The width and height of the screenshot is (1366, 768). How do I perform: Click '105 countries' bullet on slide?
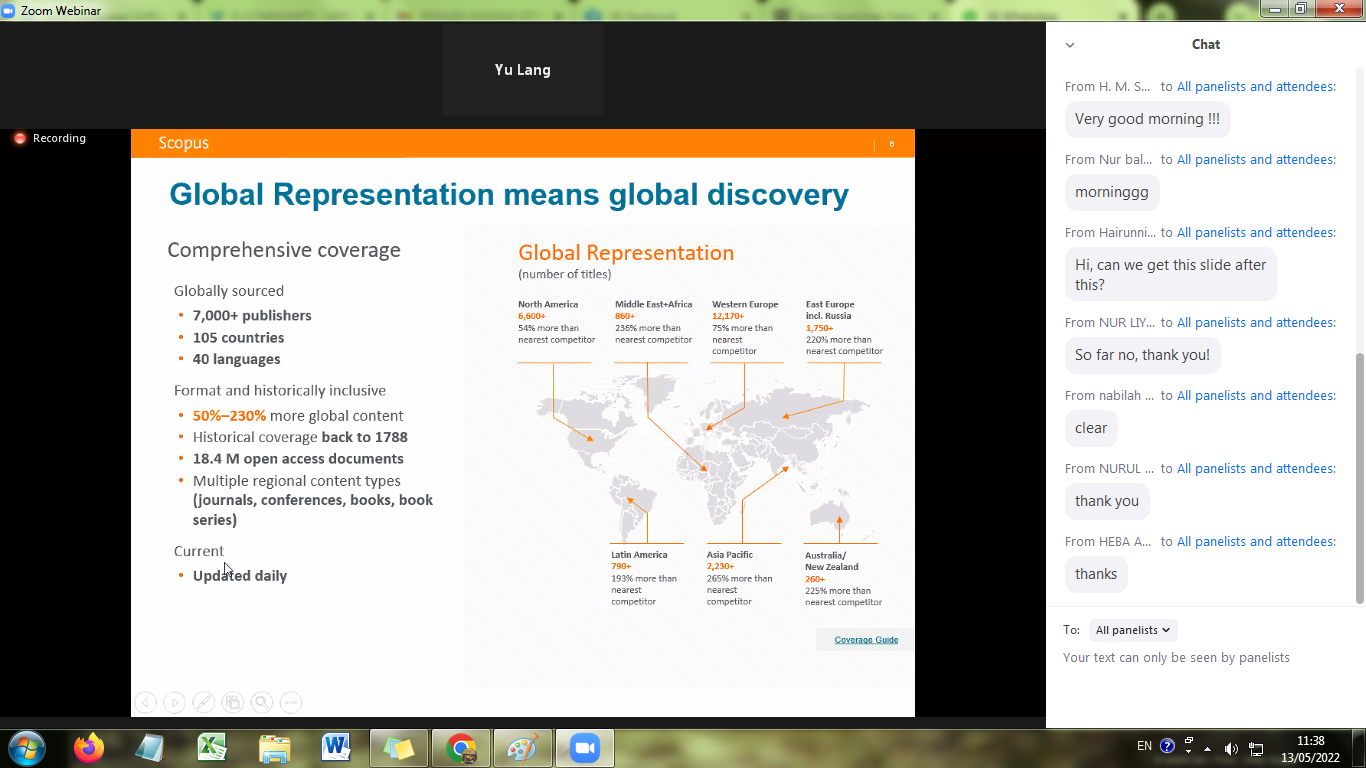(238, 338)
